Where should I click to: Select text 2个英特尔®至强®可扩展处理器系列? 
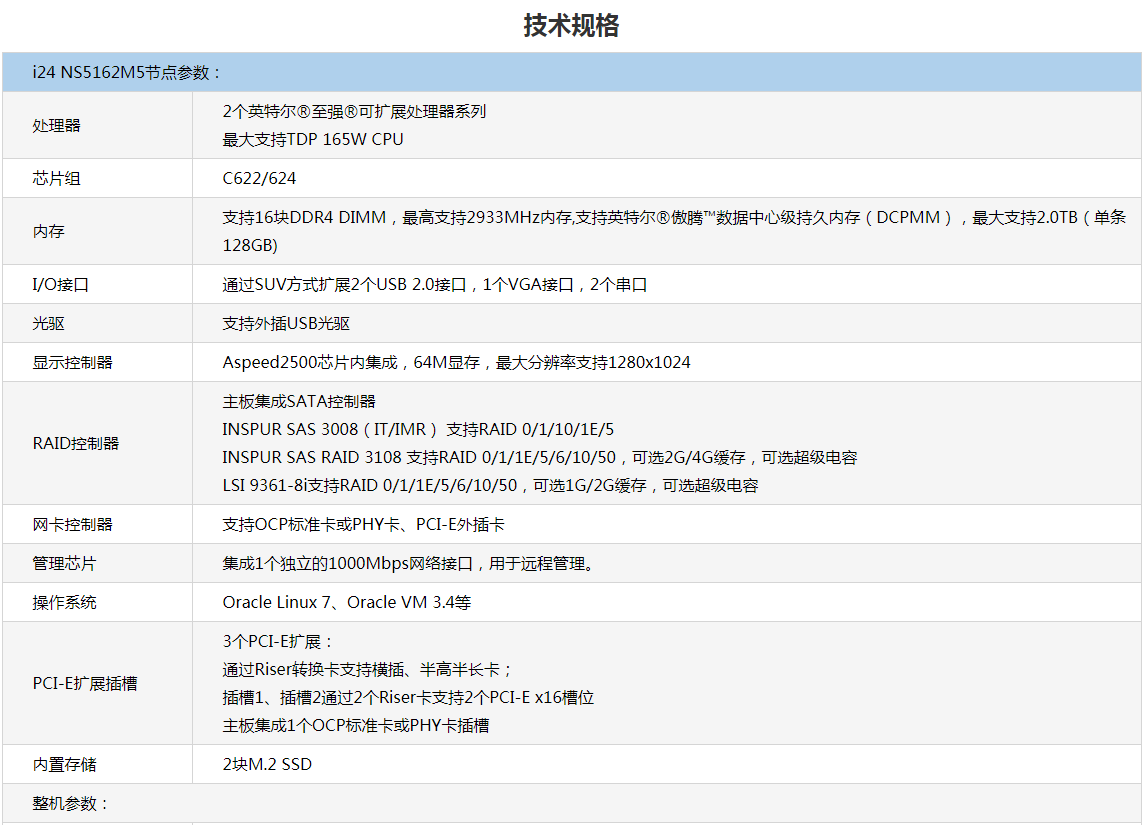pos(354,112)
